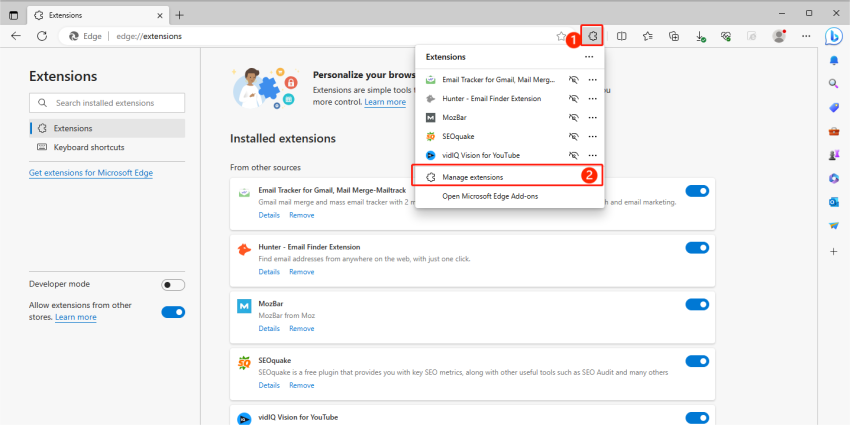Screen dimensions: 850x425
Task: Open the Downloads toolbar icon
Action: (700, 36)
